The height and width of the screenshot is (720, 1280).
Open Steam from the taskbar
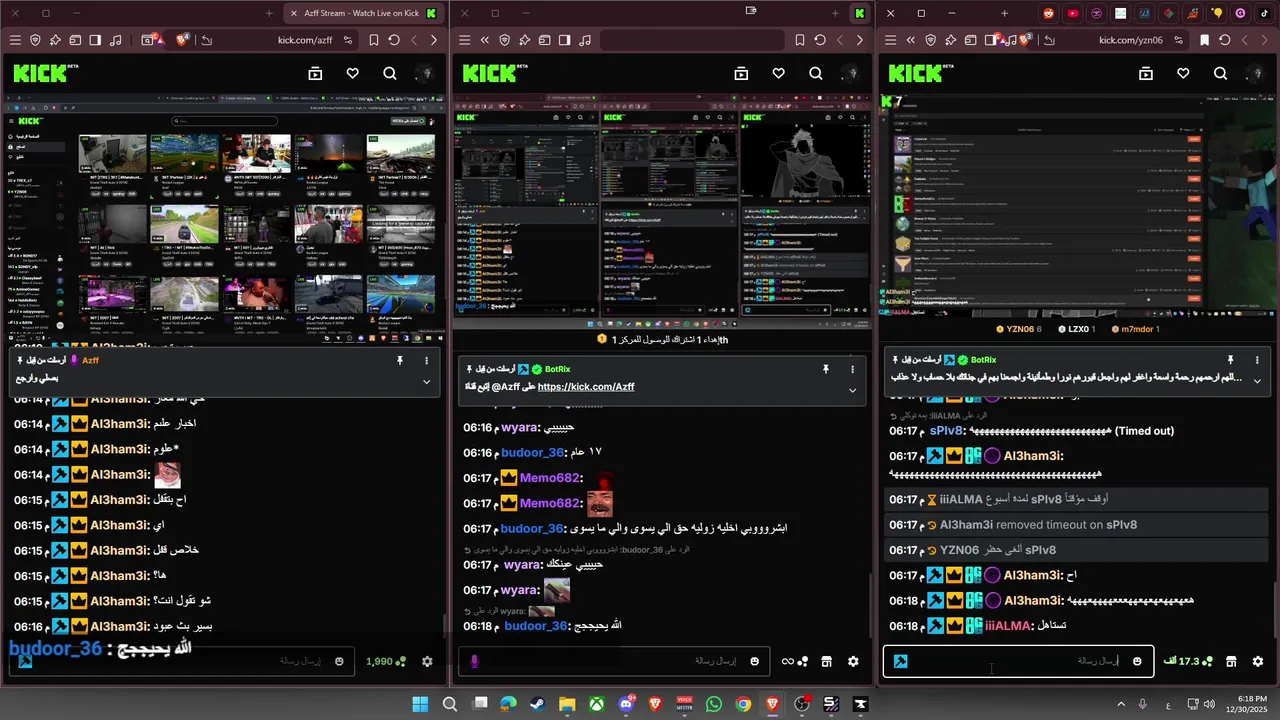[x=538, y=704]
